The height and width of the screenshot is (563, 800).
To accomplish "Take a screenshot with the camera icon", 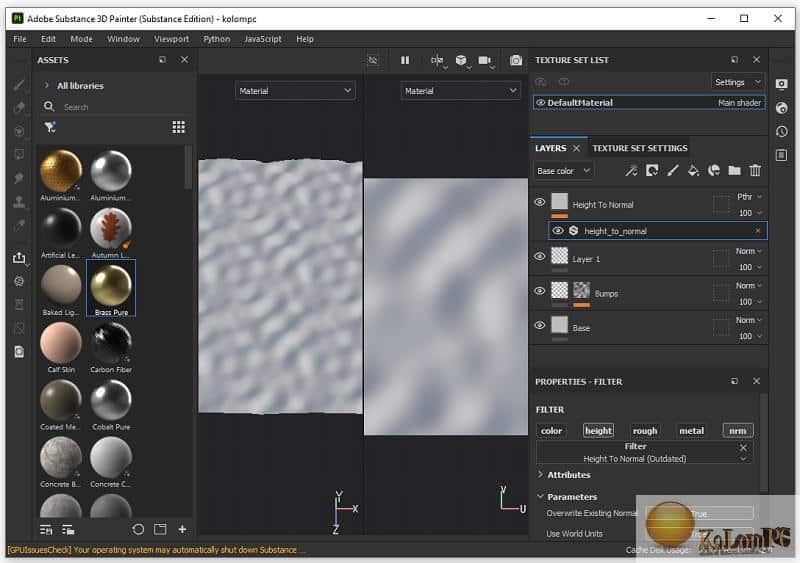I will (x=516, y=60).
